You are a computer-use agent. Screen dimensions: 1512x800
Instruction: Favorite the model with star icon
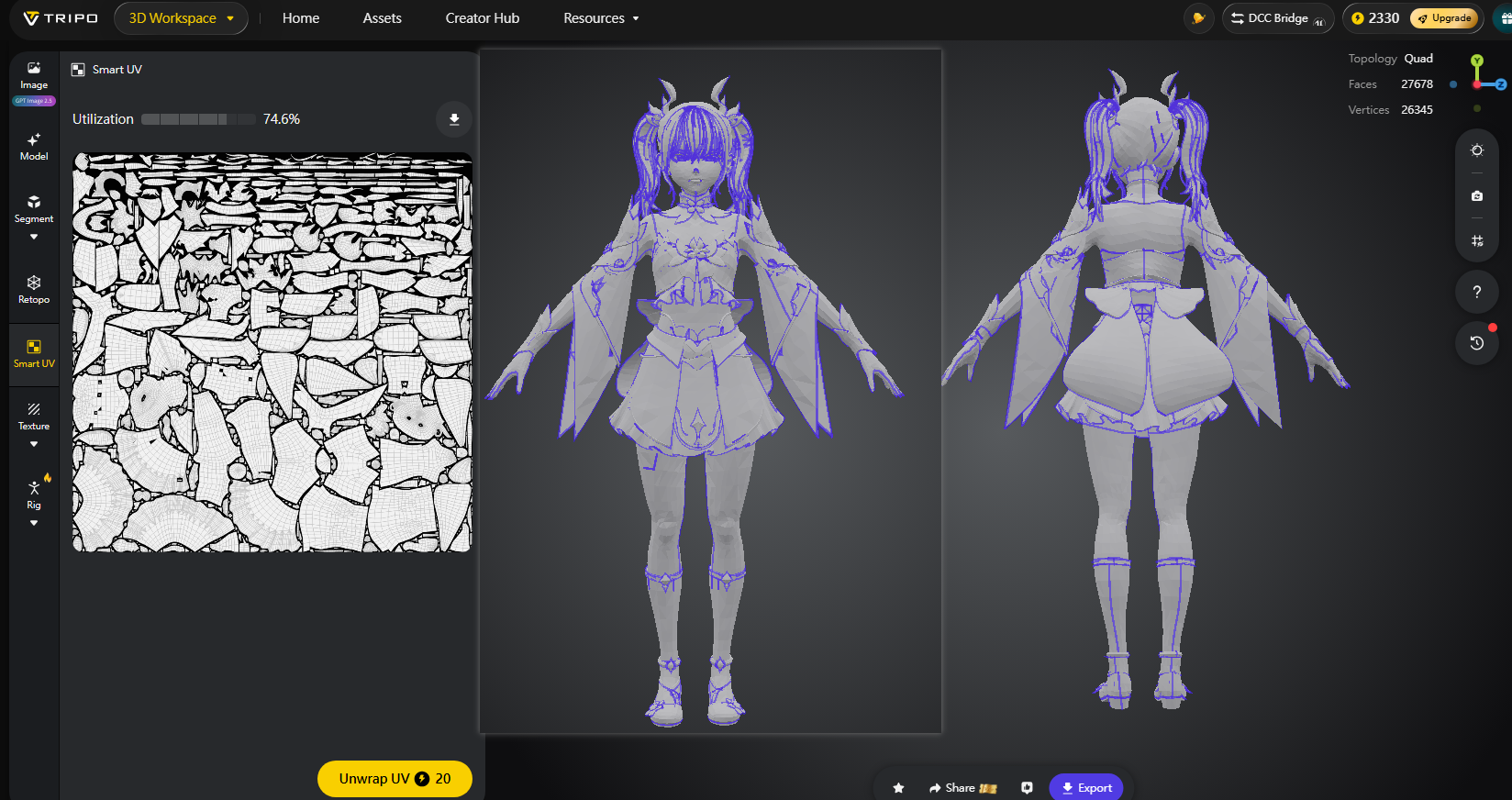coord(898,788)
